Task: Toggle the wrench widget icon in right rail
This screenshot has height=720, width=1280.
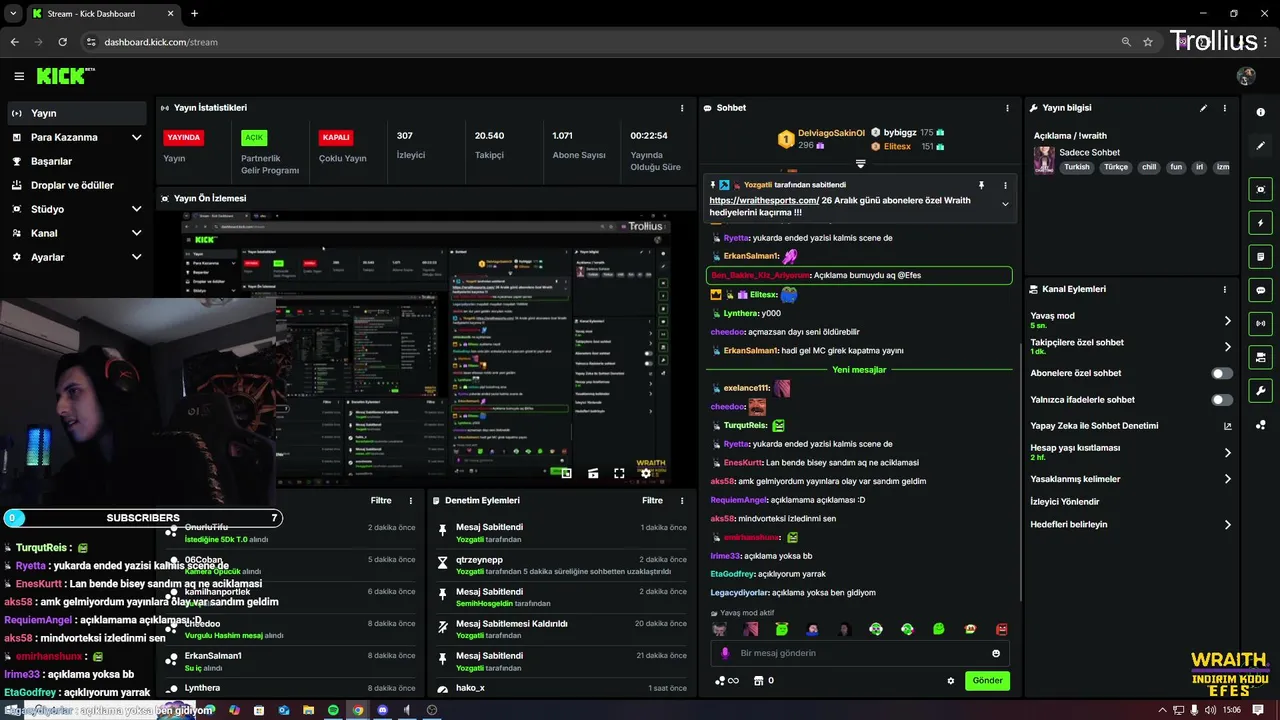Action: point(1261,390)
